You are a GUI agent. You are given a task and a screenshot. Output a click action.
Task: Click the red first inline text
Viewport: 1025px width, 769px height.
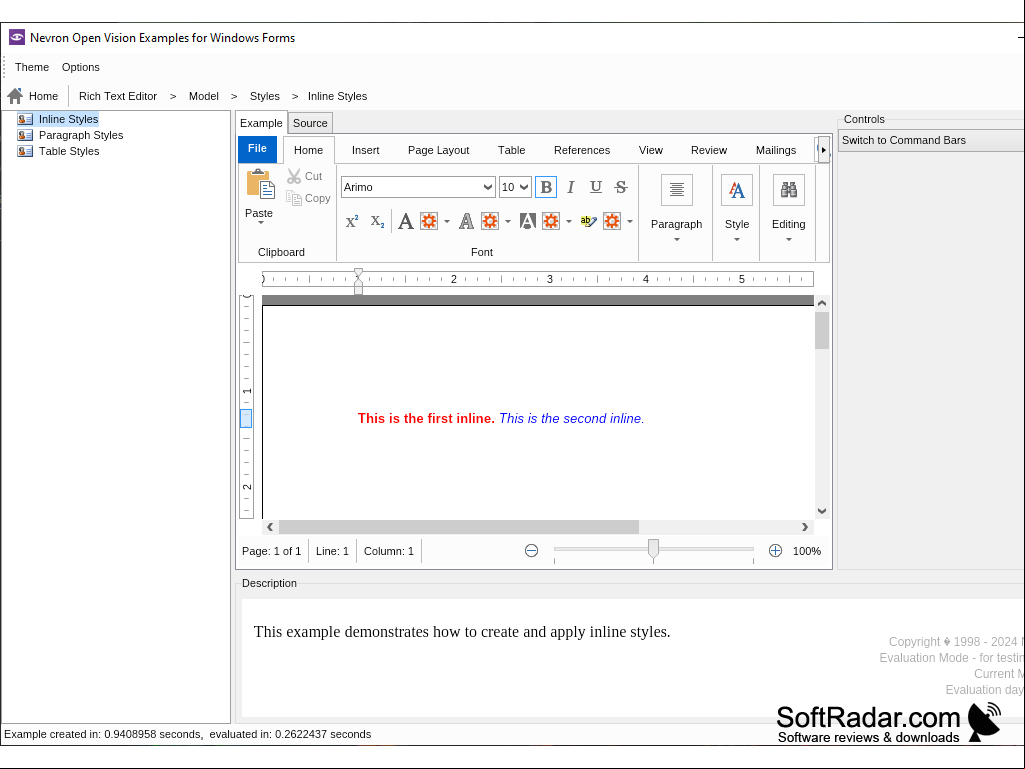[426, 419]
